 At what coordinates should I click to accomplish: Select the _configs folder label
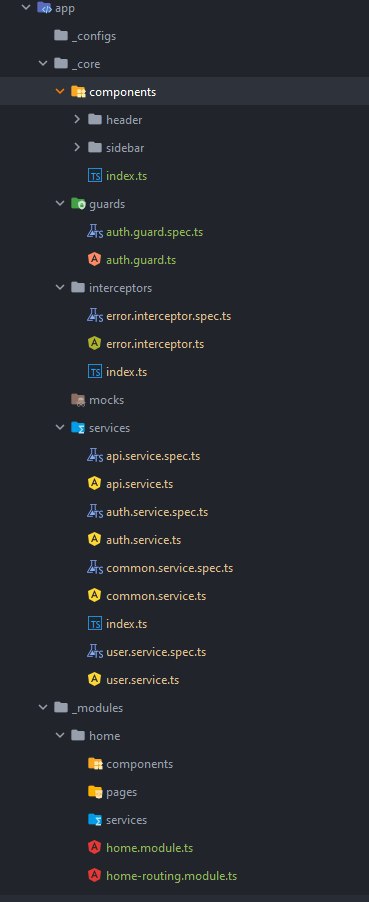tap(94, 36)
